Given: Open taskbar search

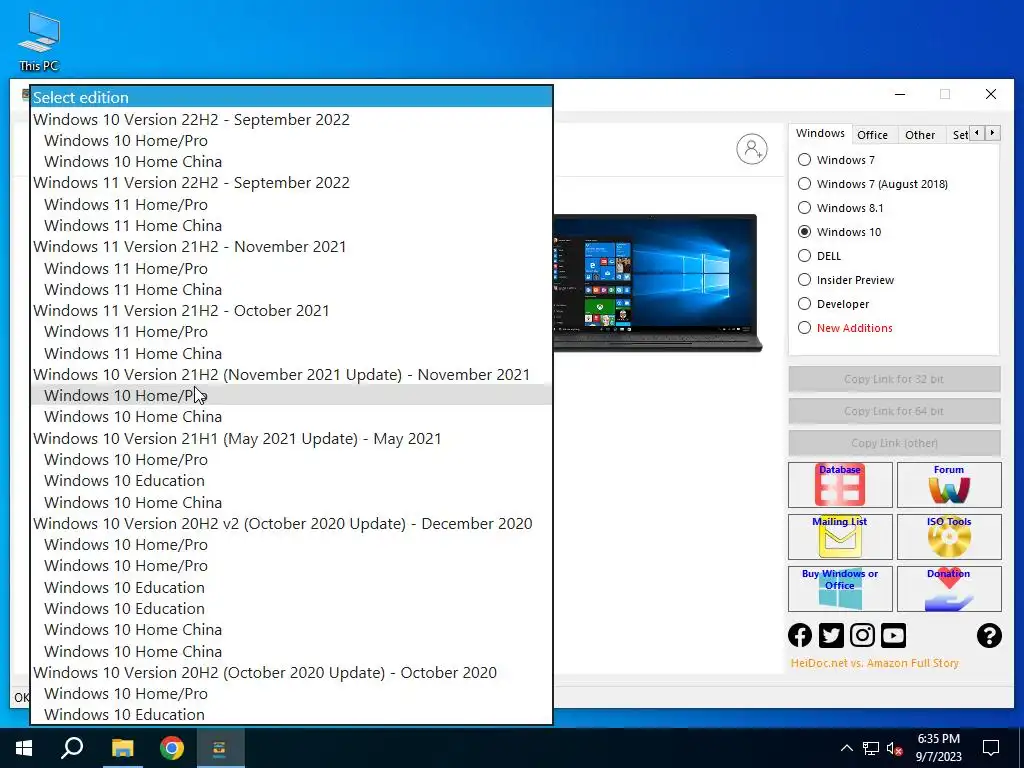Looking at the screenshot, I should 72,748.
